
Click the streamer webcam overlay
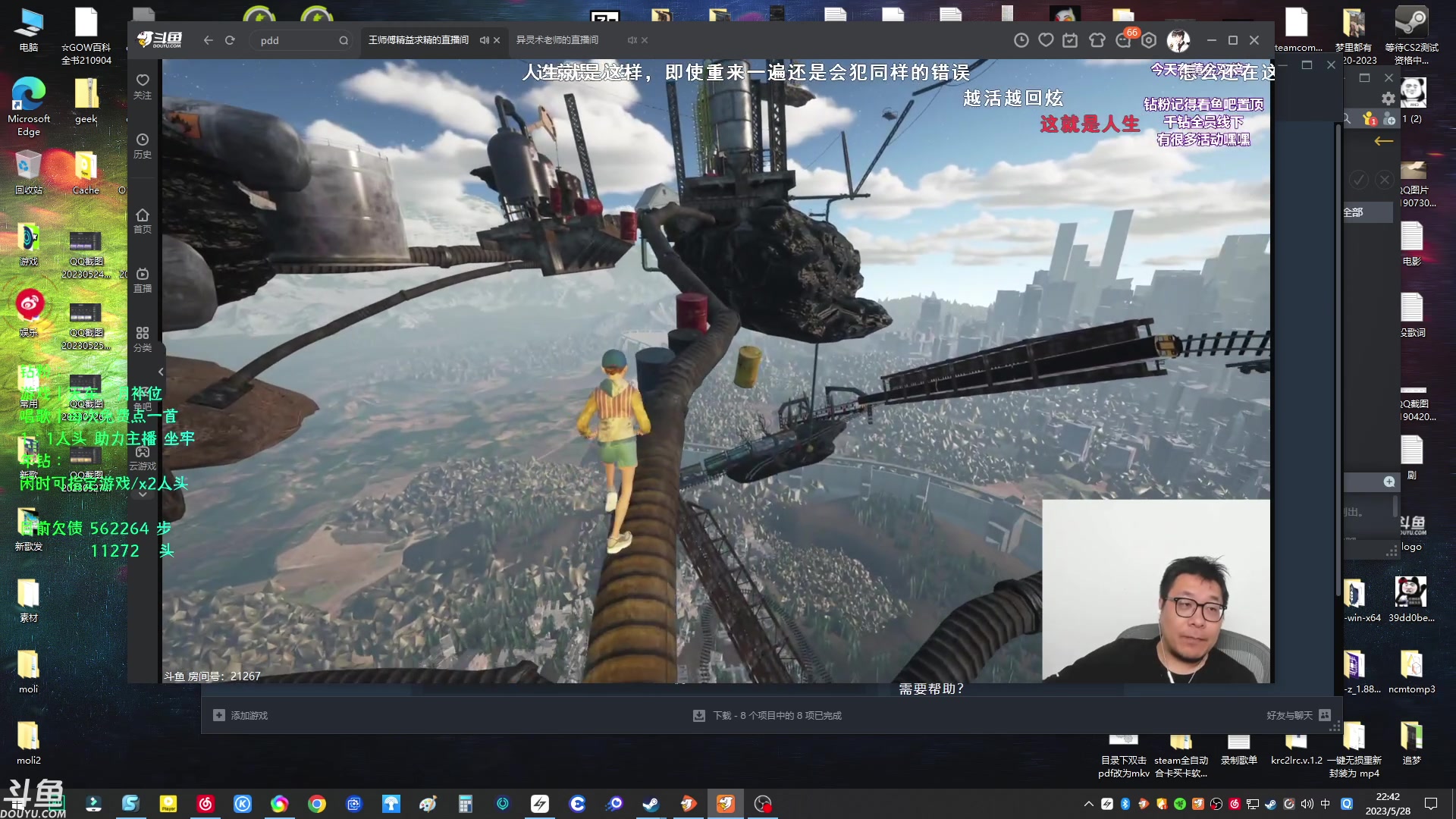click(x=1156, y=591)
